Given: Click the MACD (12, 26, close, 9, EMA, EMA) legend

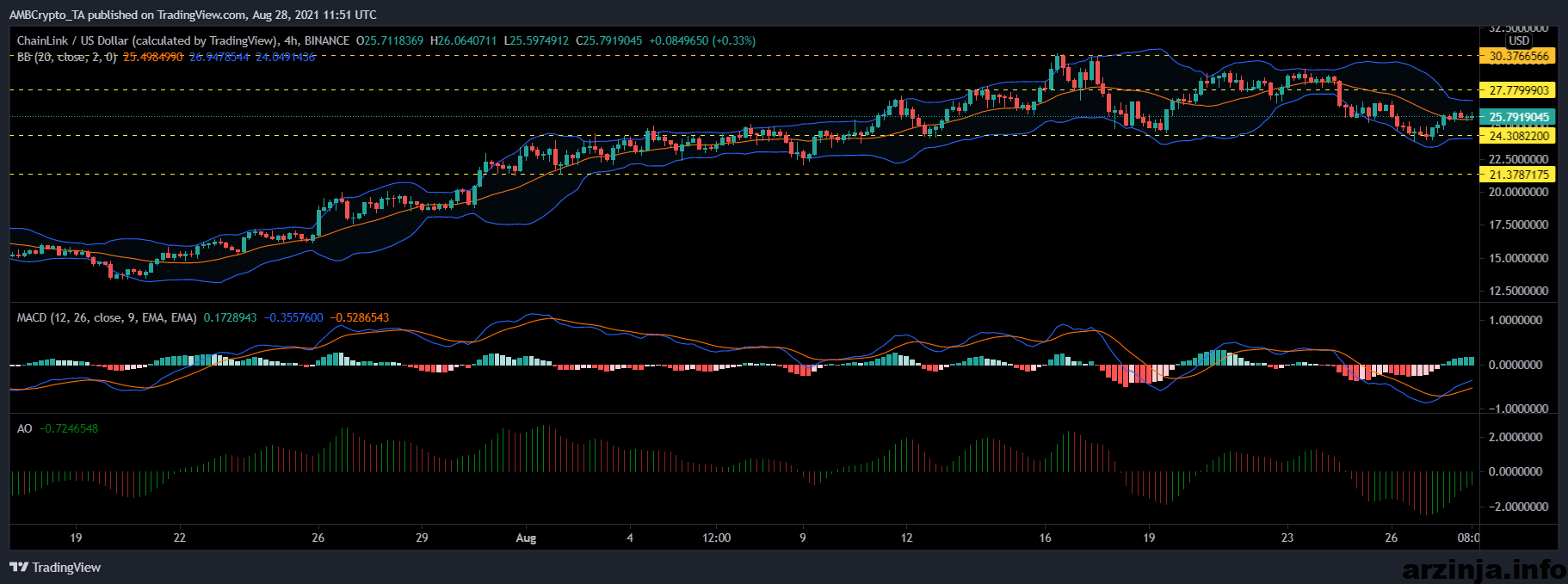Looking at the screenshot, I should tap(107, 317).
